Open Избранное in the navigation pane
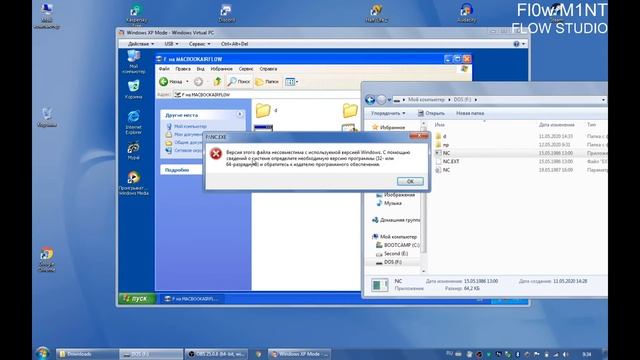This screenshot has width=640, height=360. 388,127
